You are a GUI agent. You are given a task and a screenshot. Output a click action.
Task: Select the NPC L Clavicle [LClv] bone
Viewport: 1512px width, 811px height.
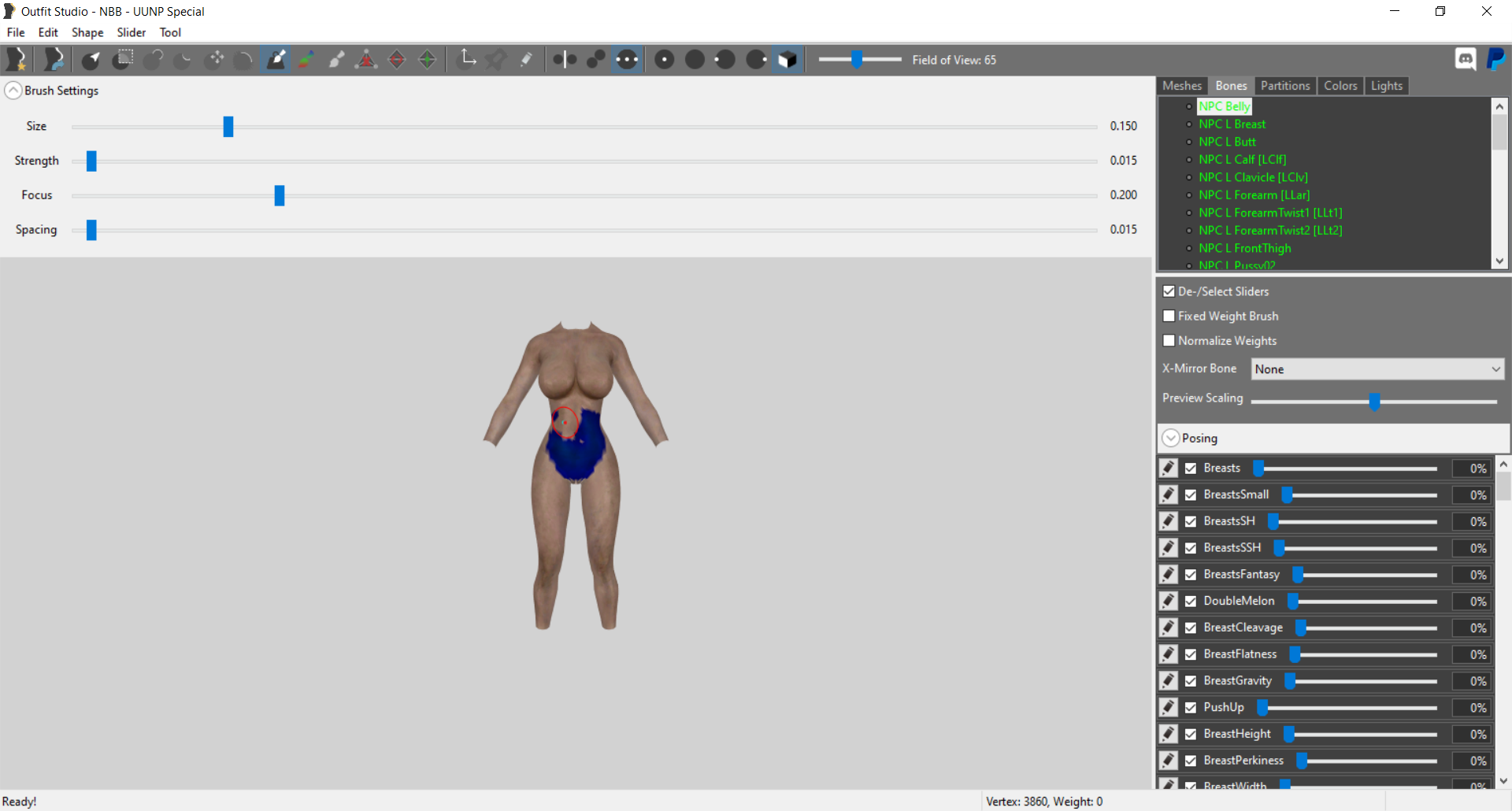(1253, 177)
